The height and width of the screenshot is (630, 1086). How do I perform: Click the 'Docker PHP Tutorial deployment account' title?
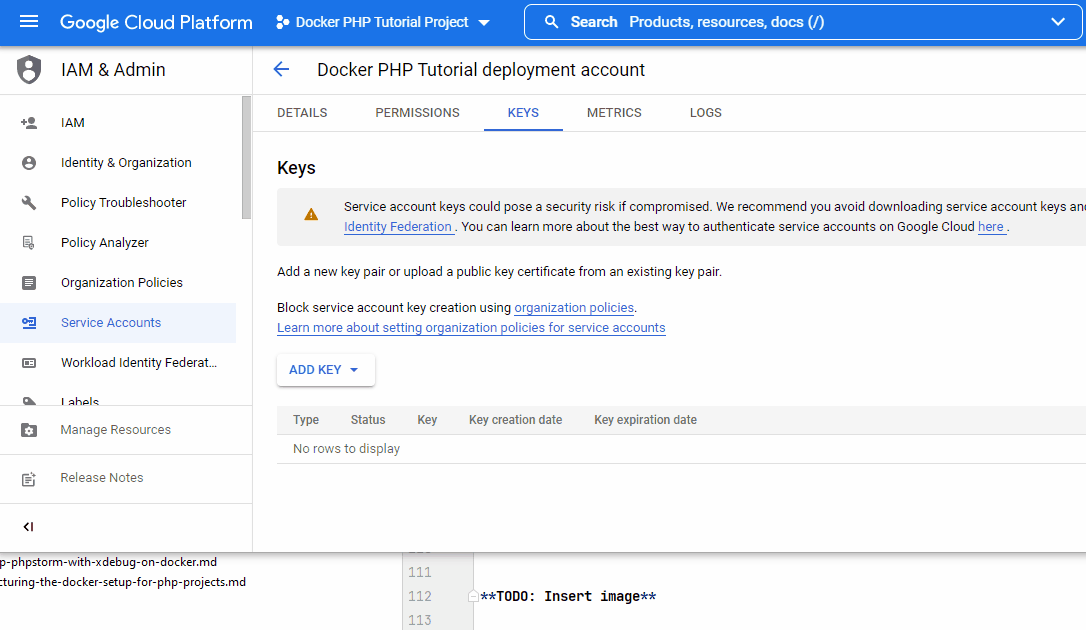point(481,70)
